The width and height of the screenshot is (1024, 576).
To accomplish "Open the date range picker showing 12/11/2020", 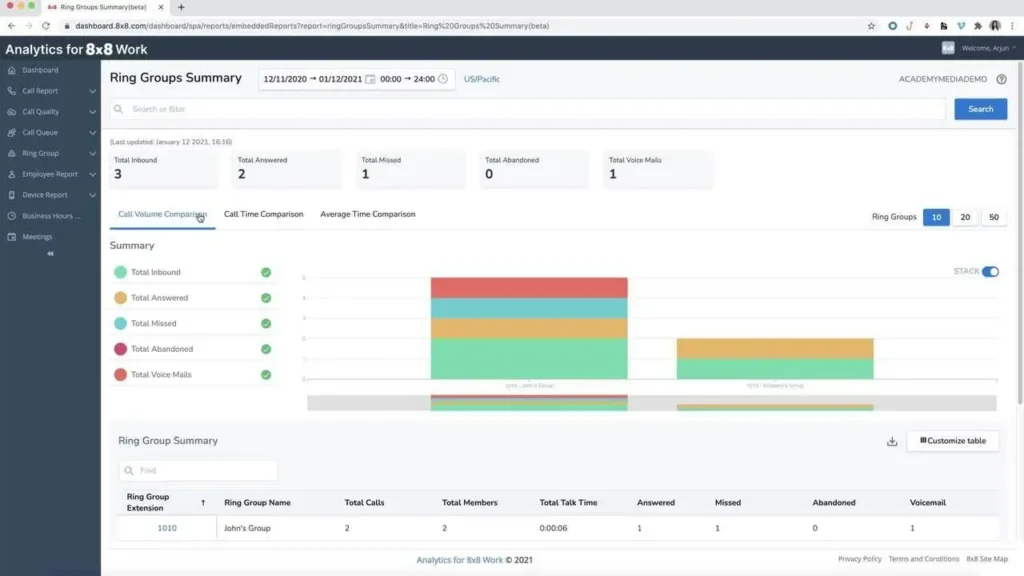I will pyautogui.click(x=310, y=77).
